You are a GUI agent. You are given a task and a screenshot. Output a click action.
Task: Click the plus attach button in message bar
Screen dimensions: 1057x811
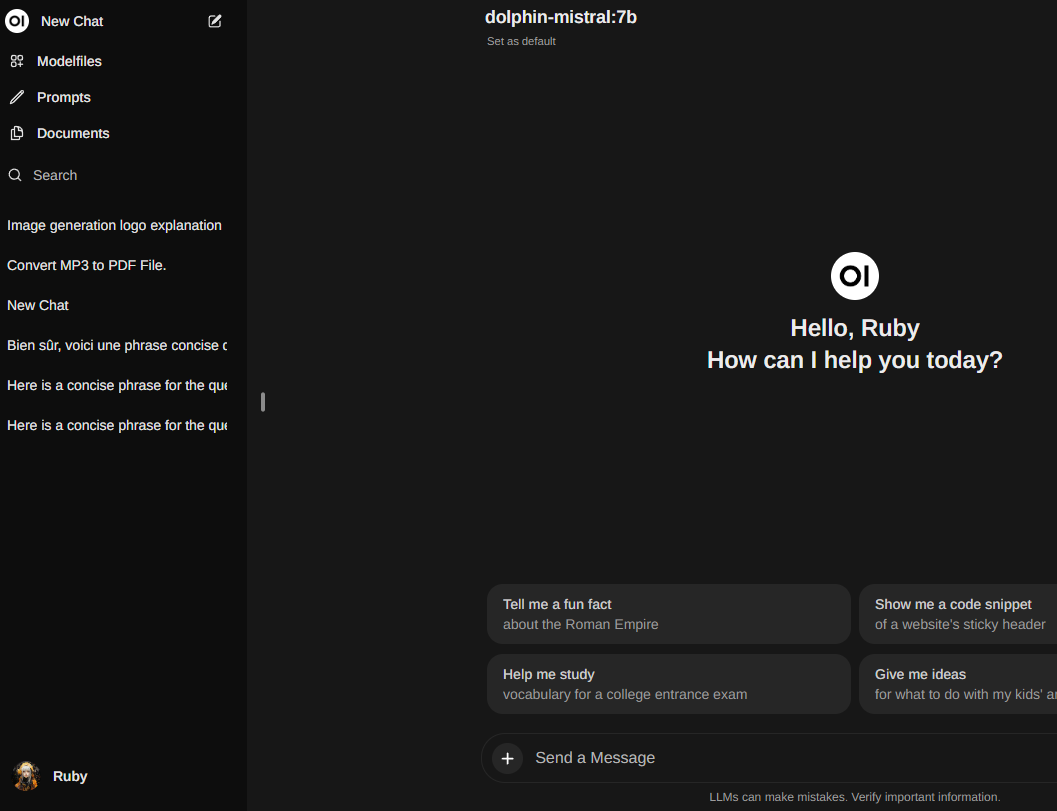(507, 758)
